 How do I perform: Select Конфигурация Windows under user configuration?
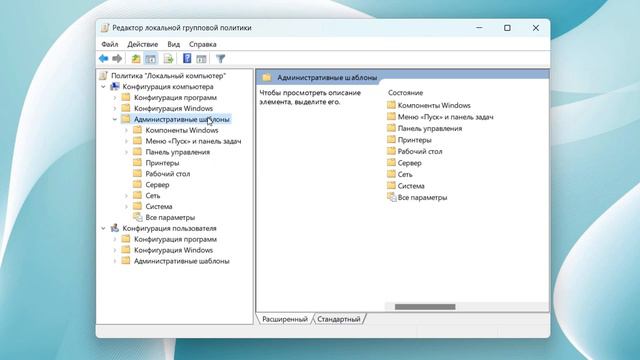[x=173, y=250]
